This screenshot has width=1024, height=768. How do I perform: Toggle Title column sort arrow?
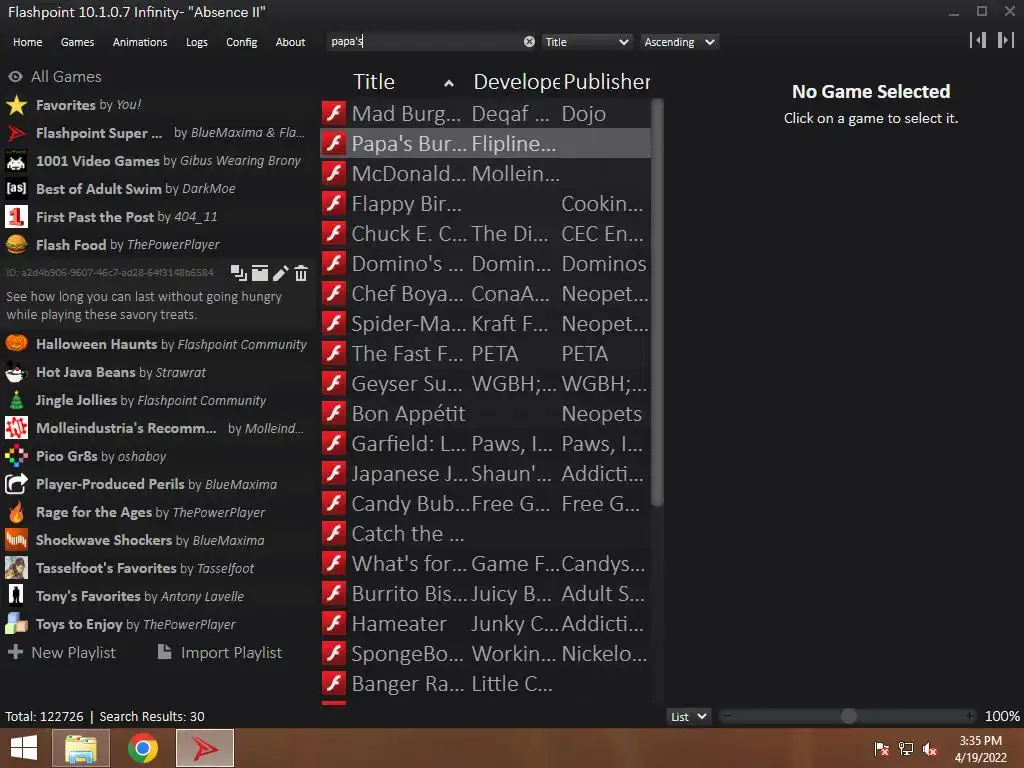coord(449,83)
